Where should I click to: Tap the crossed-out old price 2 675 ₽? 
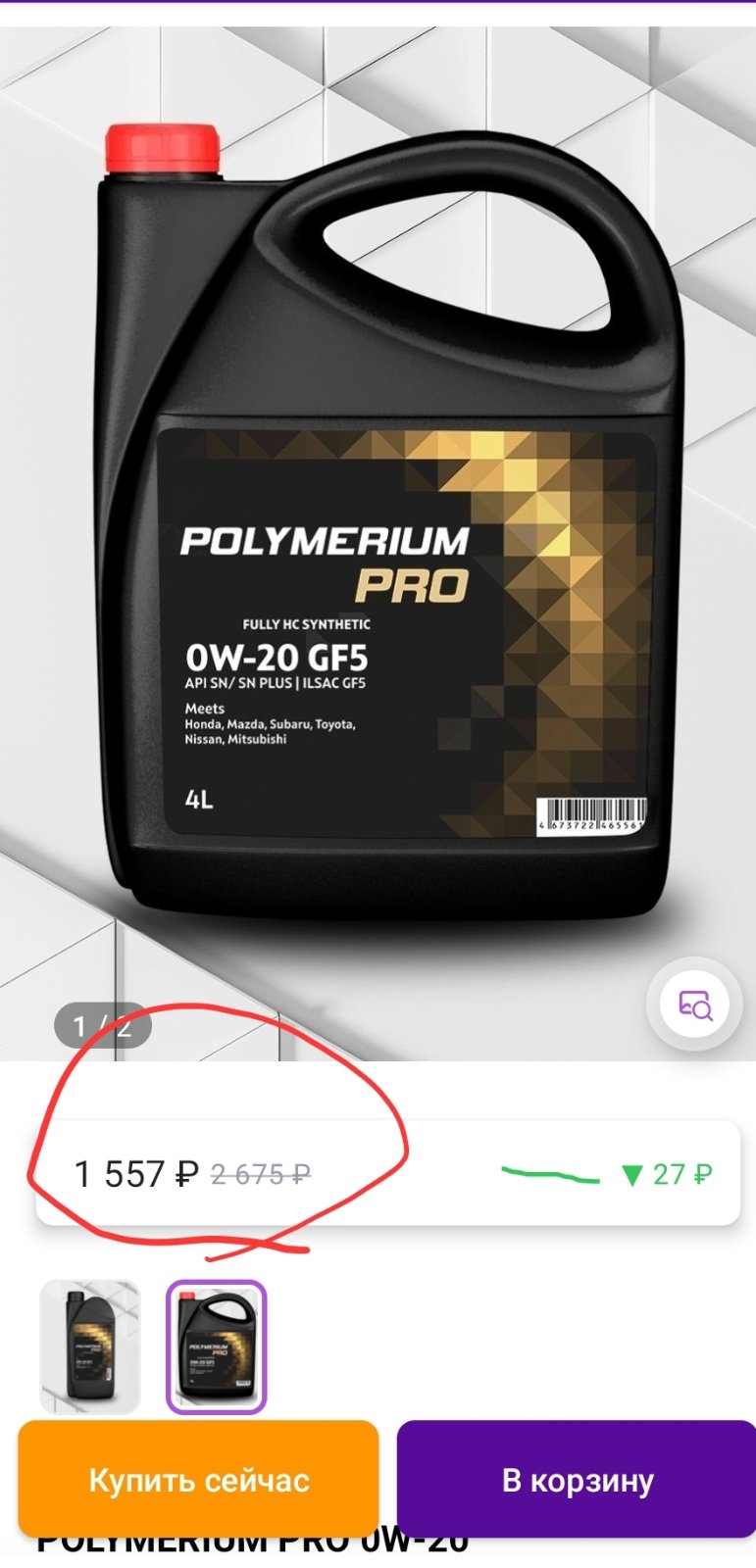261,1174
